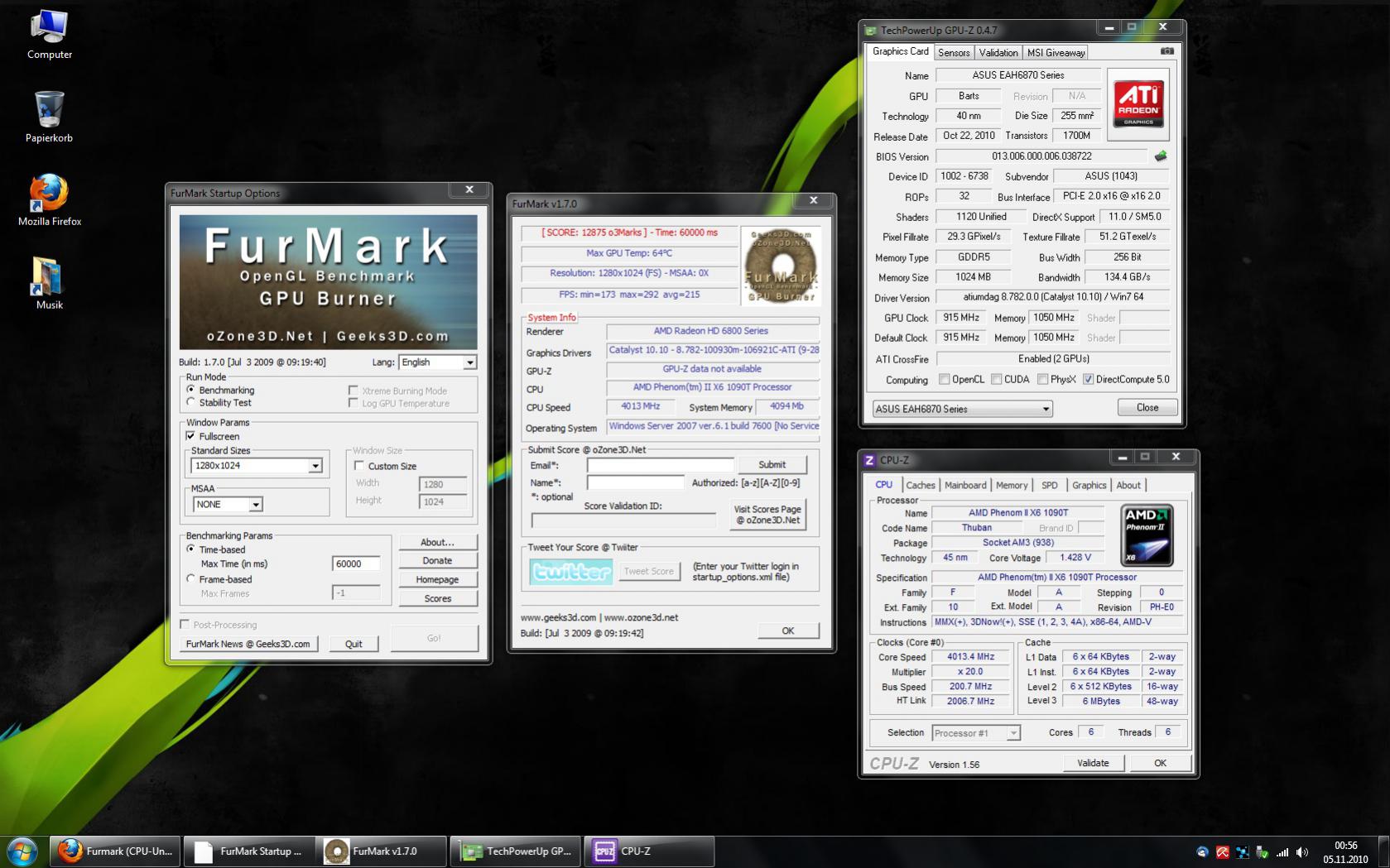Open the CPU-Z Processor #1 selection dropdown
Viewport: 1390px width, 868px height.
tap(976, 733)
